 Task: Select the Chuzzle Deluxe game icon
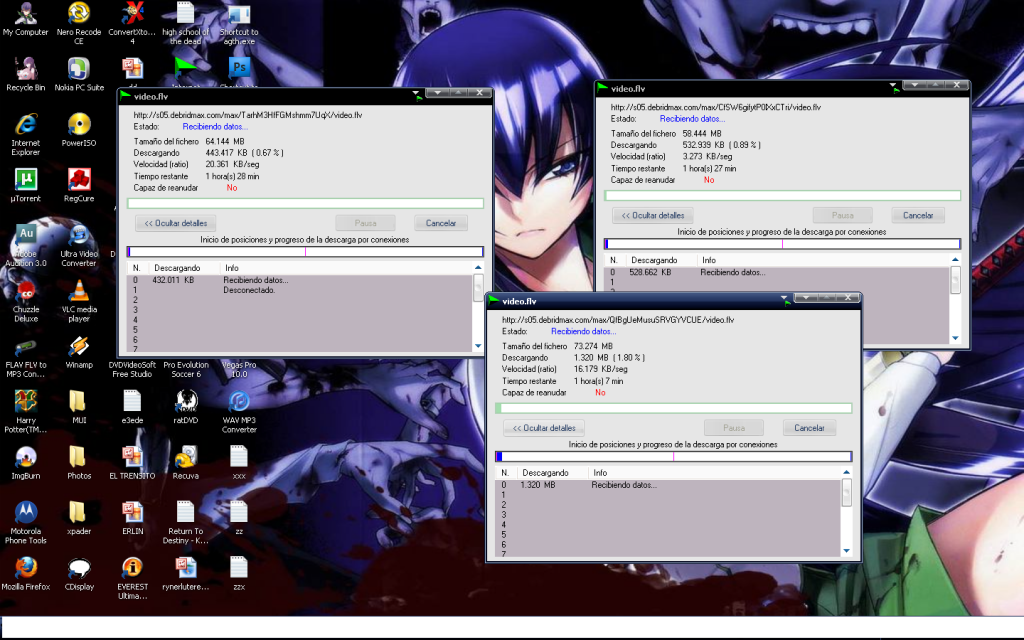(x=25, y=300)
